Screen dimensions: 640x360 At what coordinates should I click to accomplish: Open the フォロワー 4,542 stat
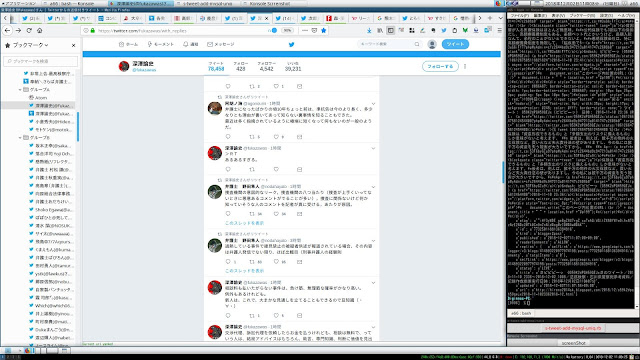tap(266, 67)
